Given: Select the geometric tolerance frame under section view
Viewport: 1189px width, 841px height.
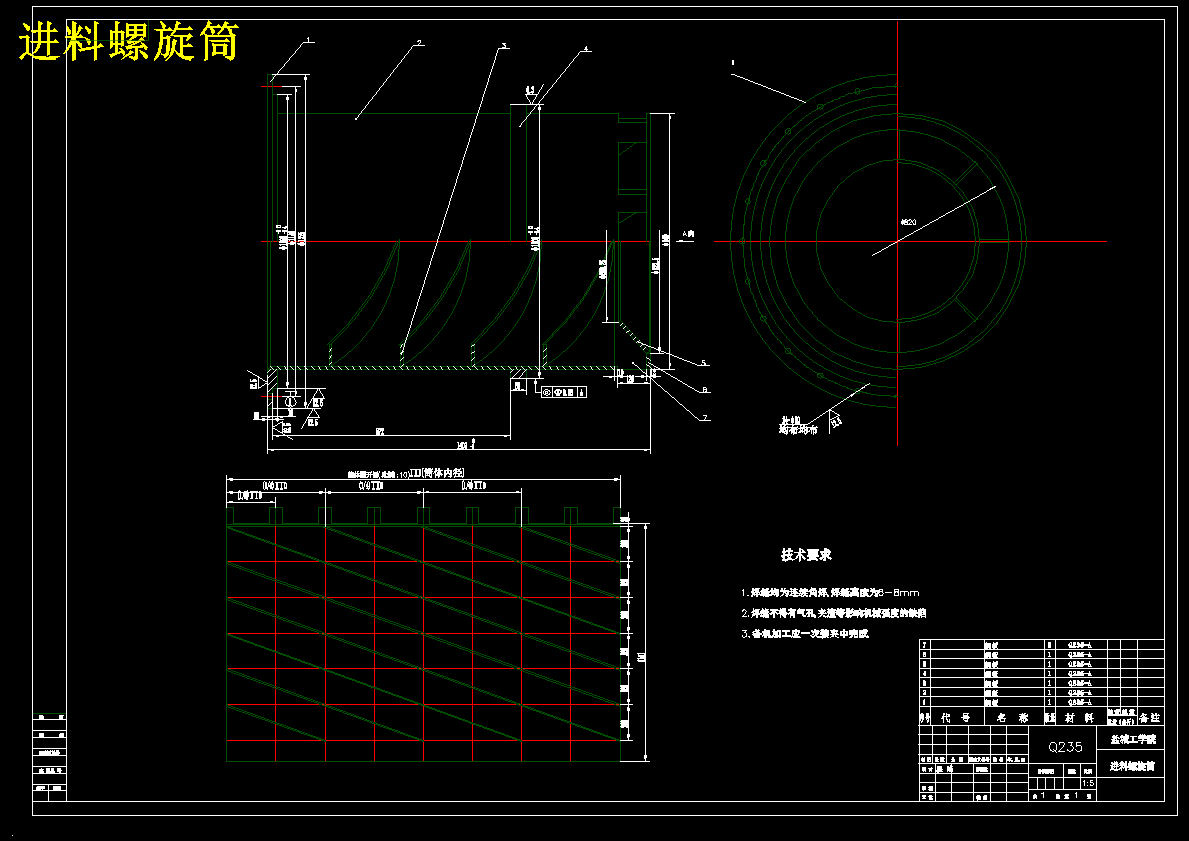Looking at the screenshot, I should [x=563, y=392].
